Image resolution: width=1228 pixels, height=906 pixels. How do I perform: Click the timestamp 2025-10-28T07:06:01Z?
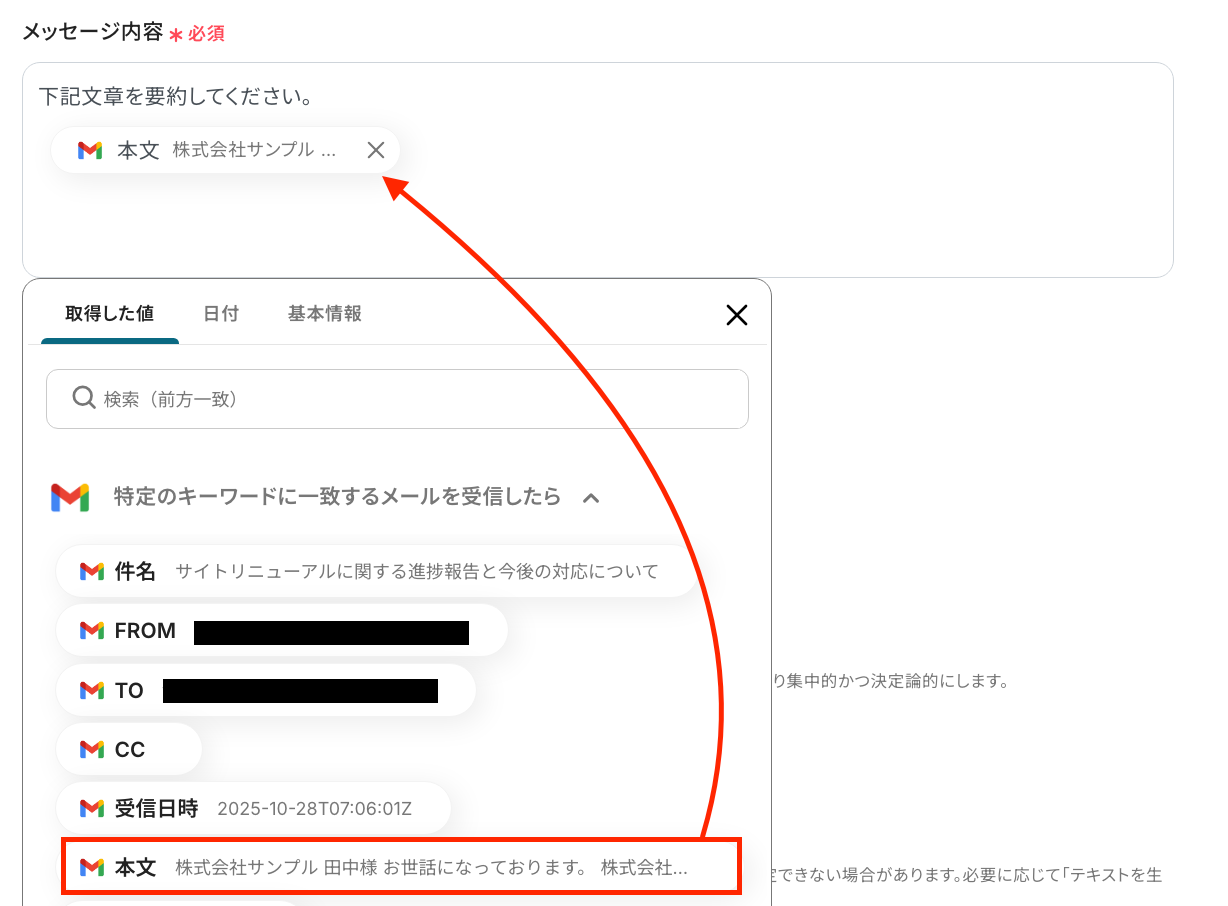(x=314, y=809)
